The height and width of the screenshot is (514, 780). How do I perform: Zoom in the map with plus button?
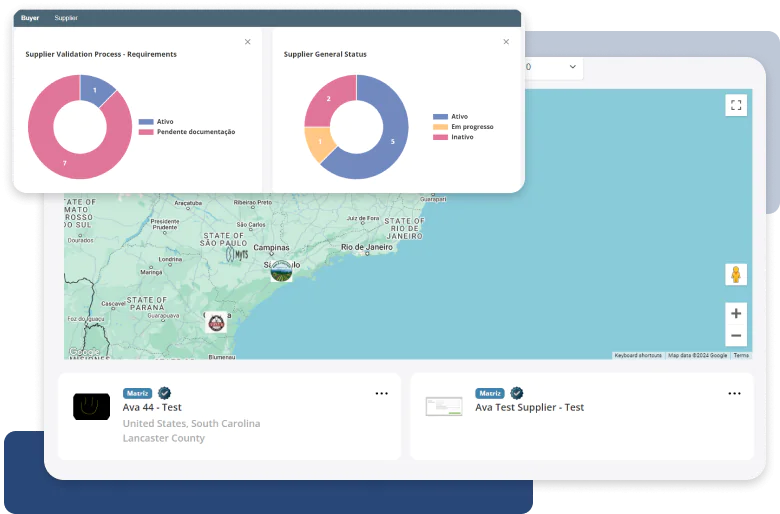[736, 313]
